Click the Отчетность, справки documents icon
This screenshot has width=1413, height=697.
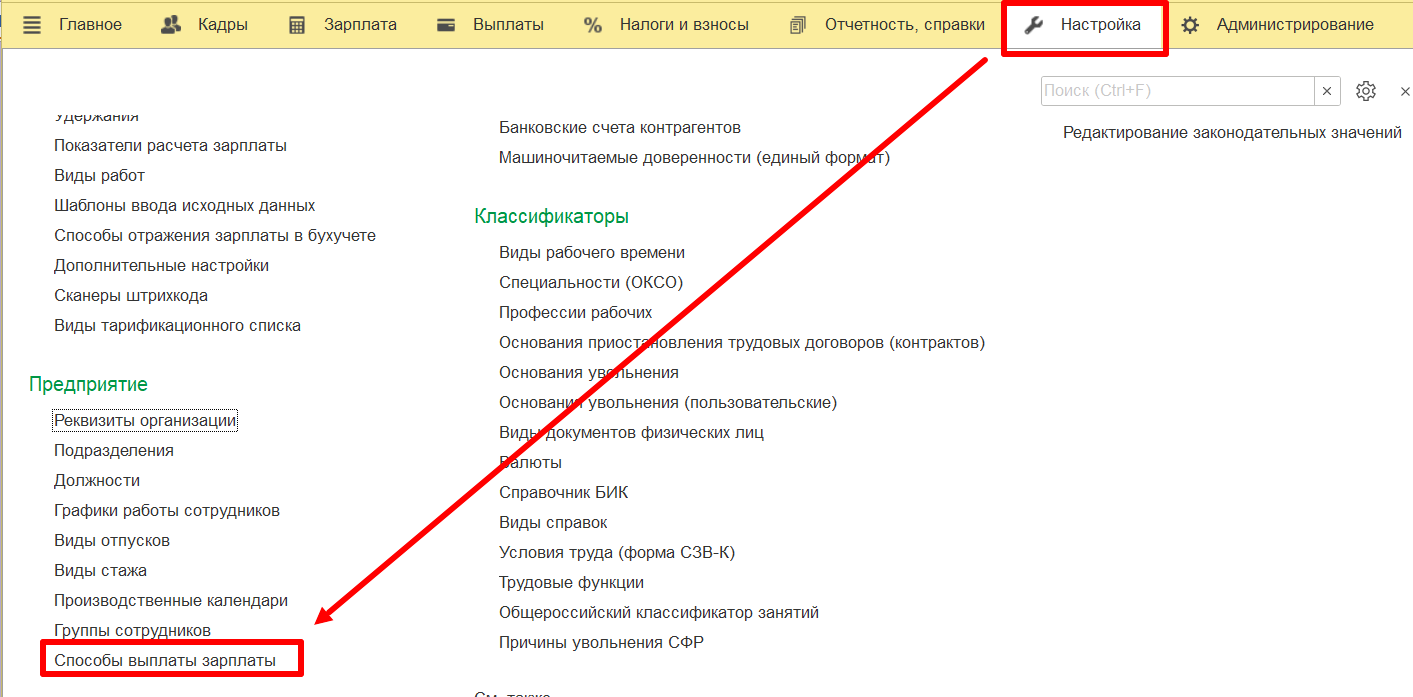pyautogui.click(x=797, y=25)
